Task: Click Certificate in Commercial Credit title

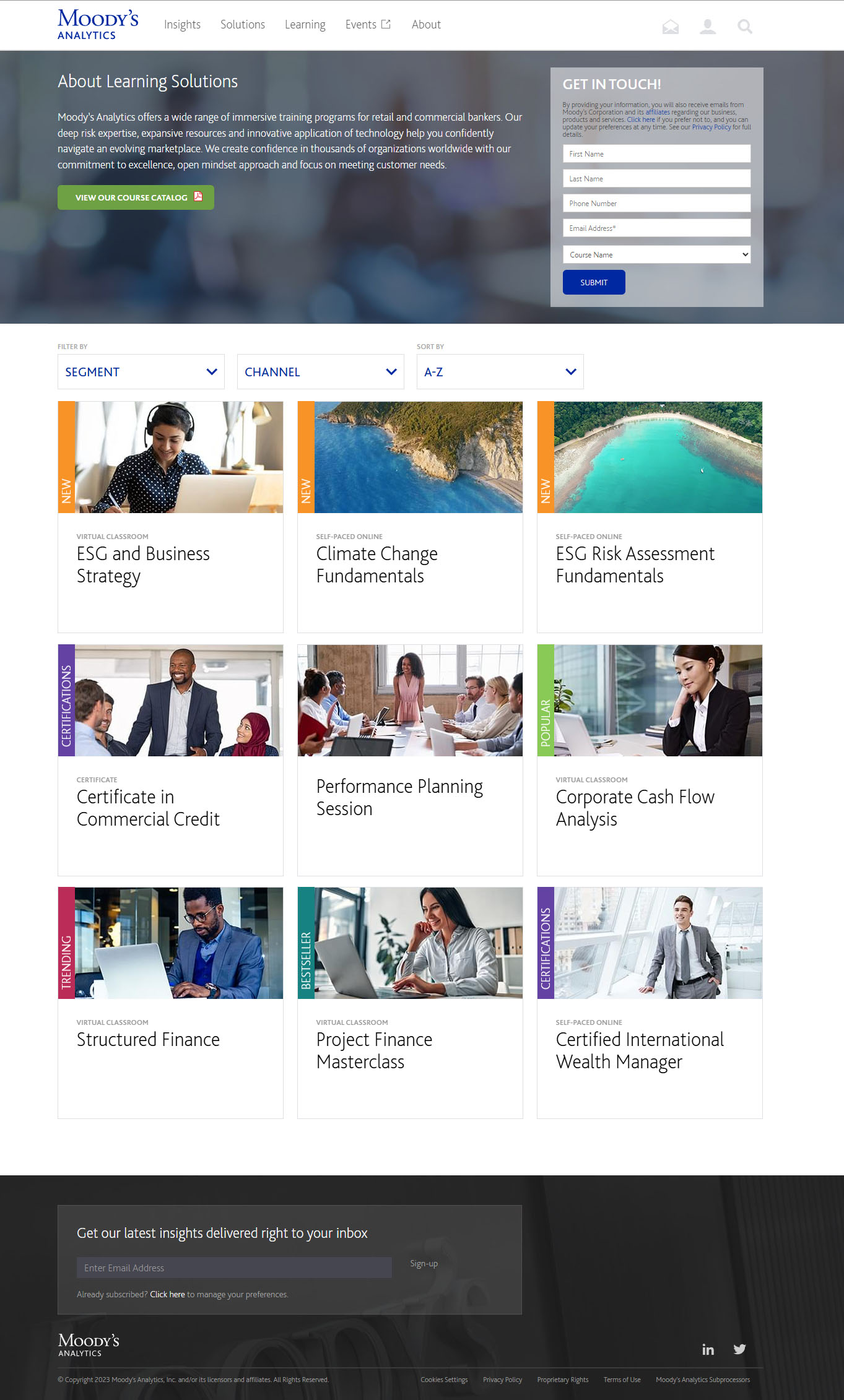Action: click(x=148, y=808)
